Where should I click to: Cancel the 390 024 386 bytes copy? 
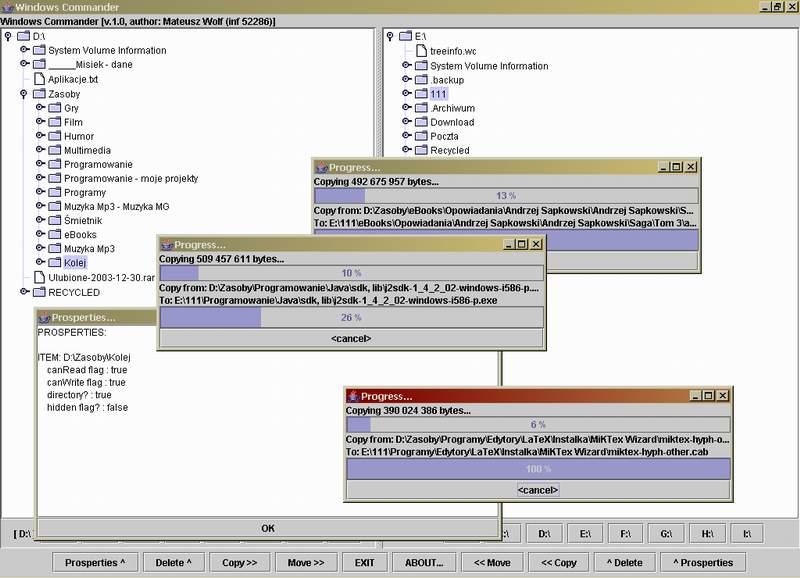(x=538, y=490)
